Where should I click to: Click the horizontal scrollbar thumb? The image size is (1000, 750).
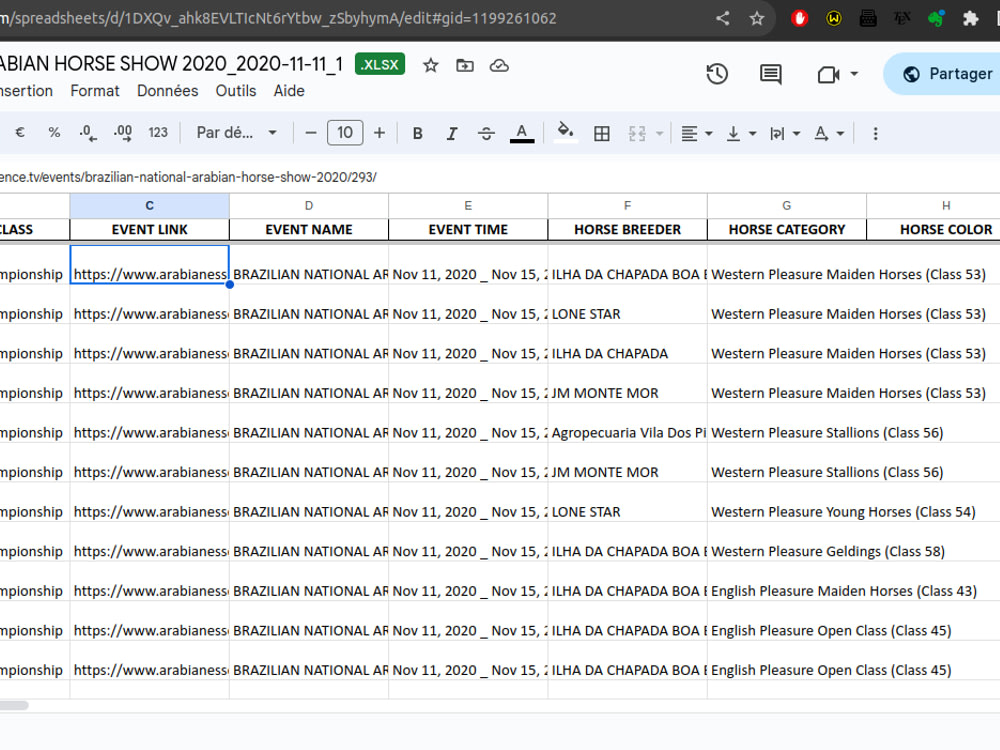pos(14,705)
